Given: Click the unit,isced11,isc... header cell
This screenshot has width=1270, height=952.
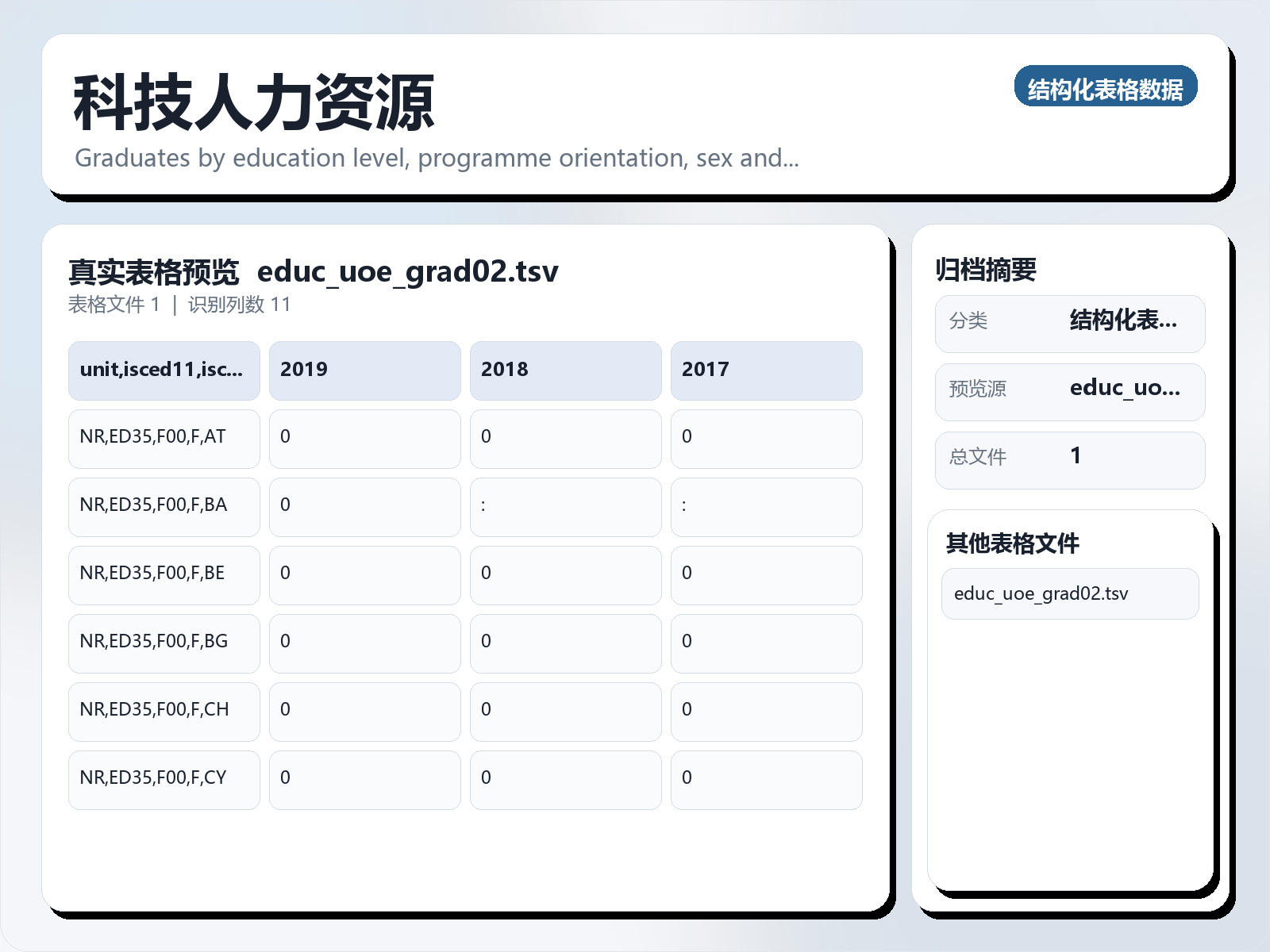Looking at the screenshot, I should pyautogui.click(x=164, y=370).
